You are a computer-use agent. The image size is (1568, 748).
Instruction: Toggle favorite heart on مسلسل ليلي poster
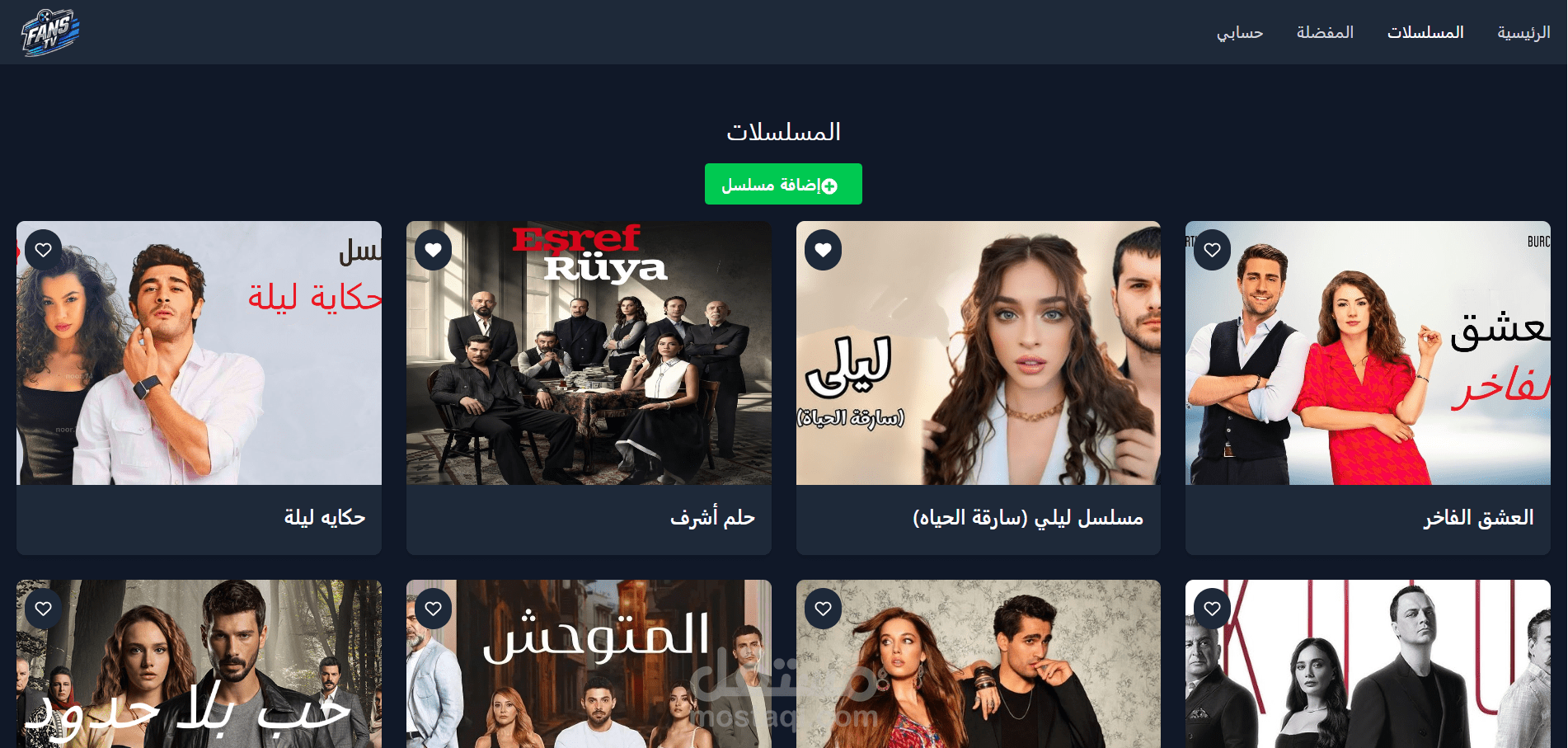[x=824, y=250]
